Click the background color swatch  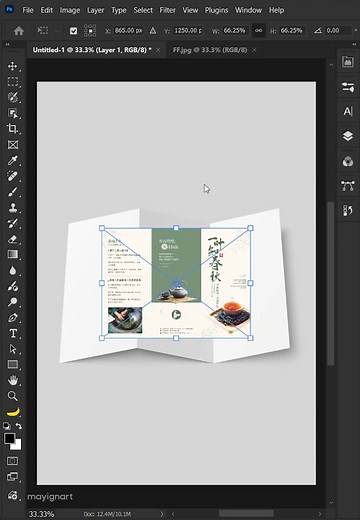18,446
